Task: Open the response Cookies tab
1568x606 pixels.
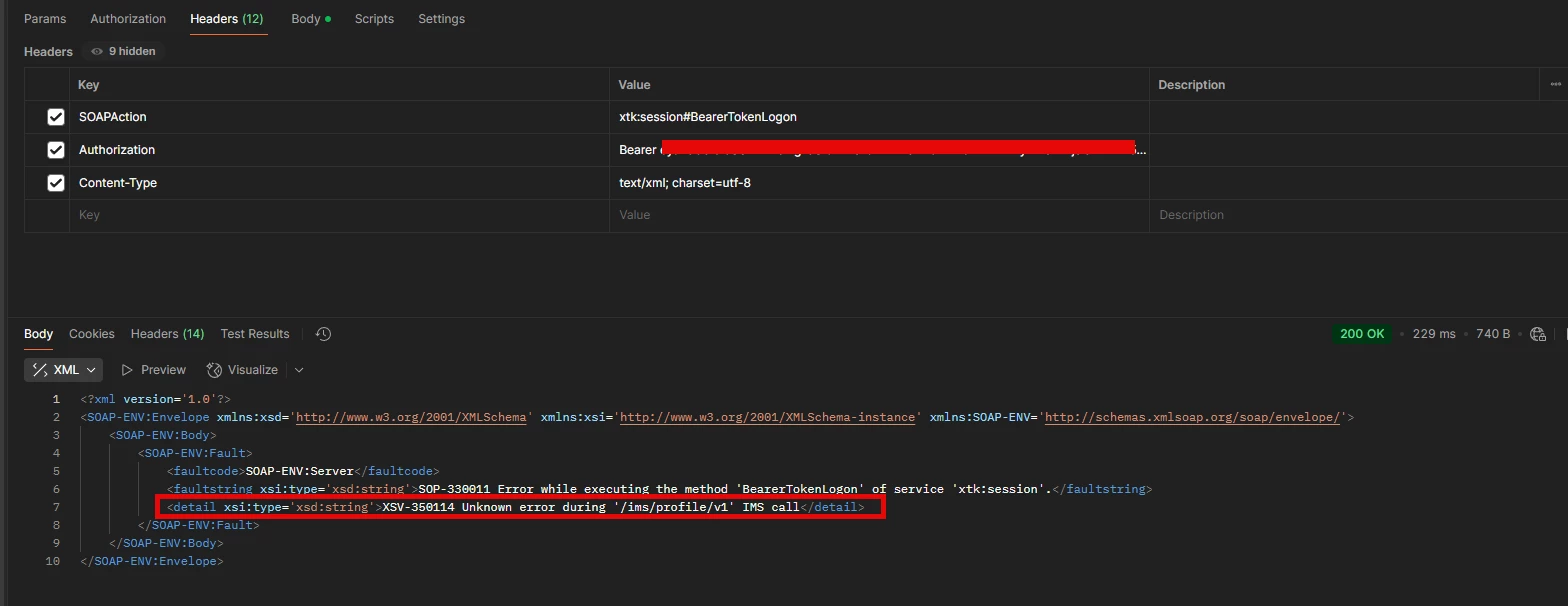Action: point(92,334)
